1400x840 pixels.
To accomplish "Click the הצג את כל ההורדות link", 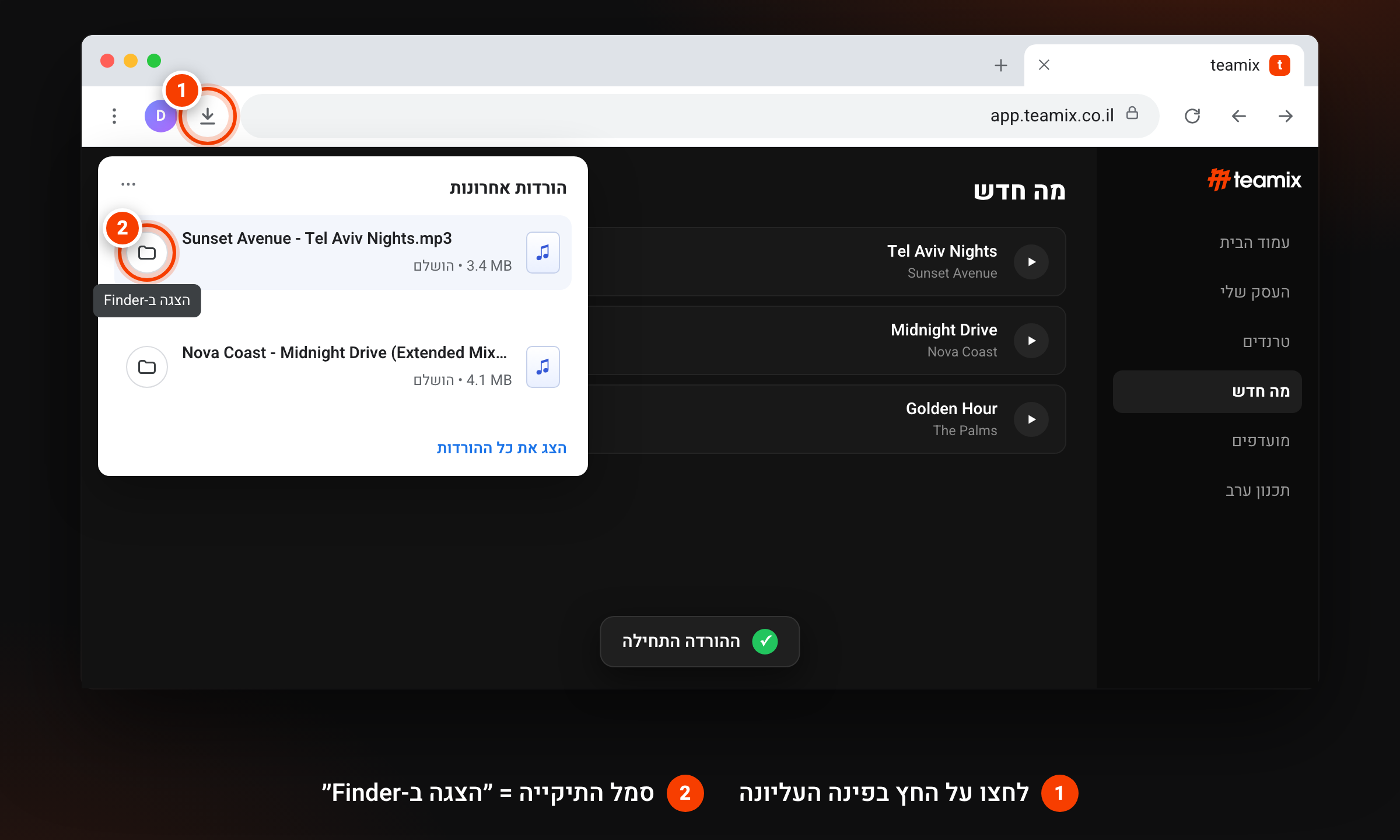I will [502, 448].
